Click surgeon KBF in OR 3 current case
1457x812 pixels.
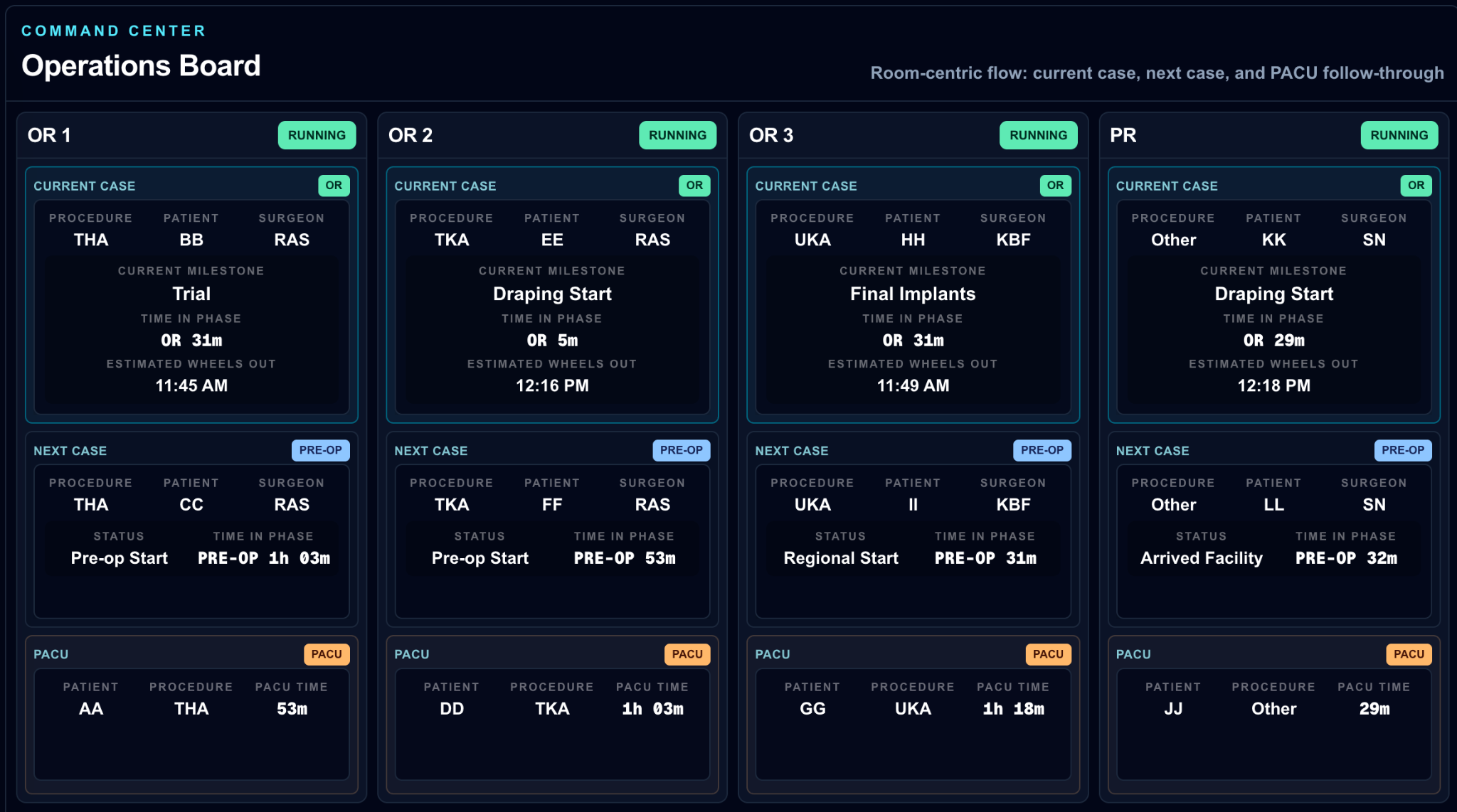pos(1013,240)
